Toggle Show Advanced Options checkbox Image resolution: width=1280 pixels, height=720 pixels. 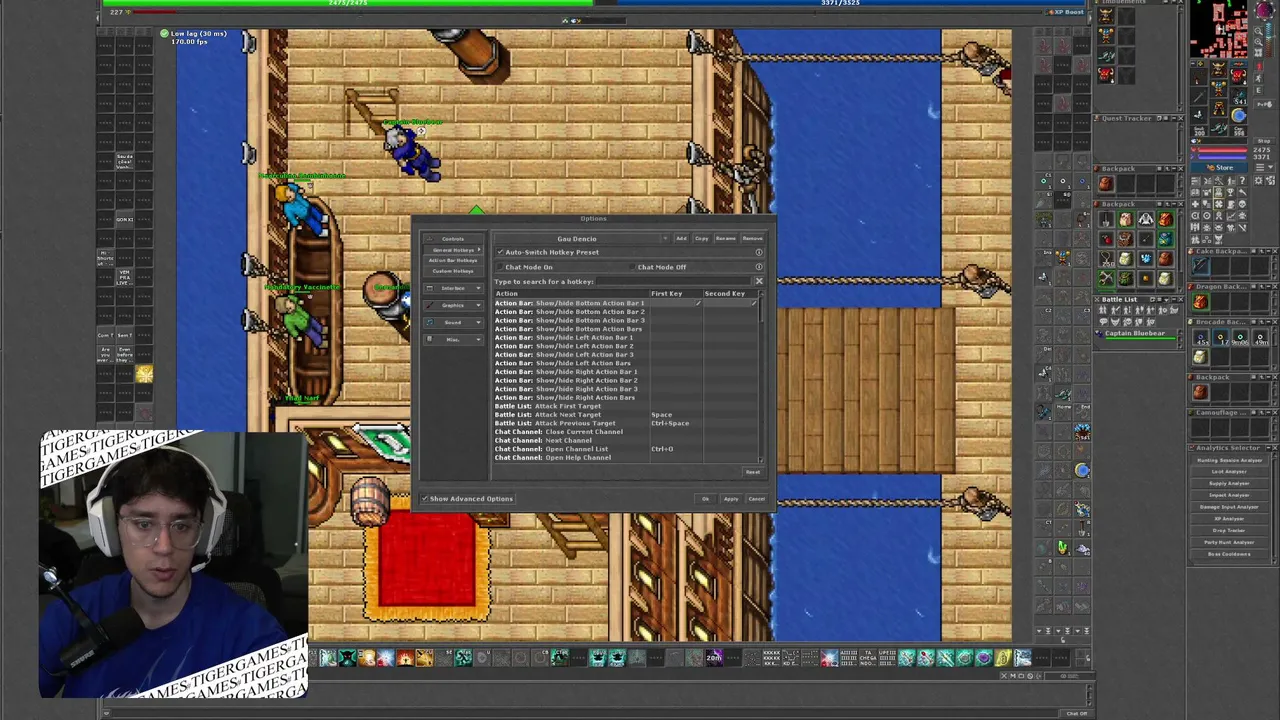click(425, 499)
